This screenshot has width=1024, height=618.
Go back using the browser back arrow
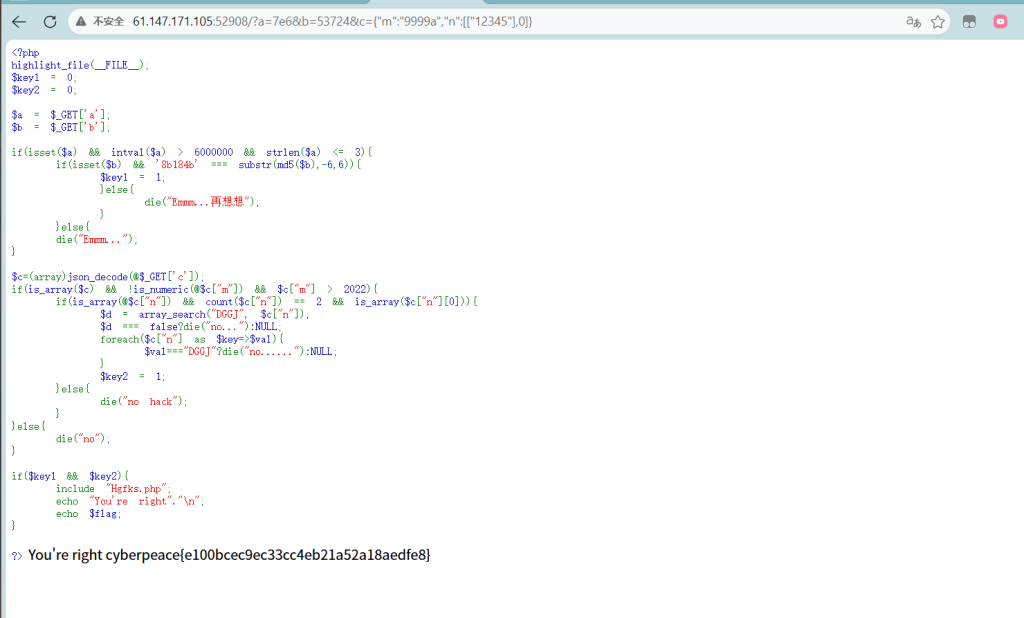pos(19,21)
